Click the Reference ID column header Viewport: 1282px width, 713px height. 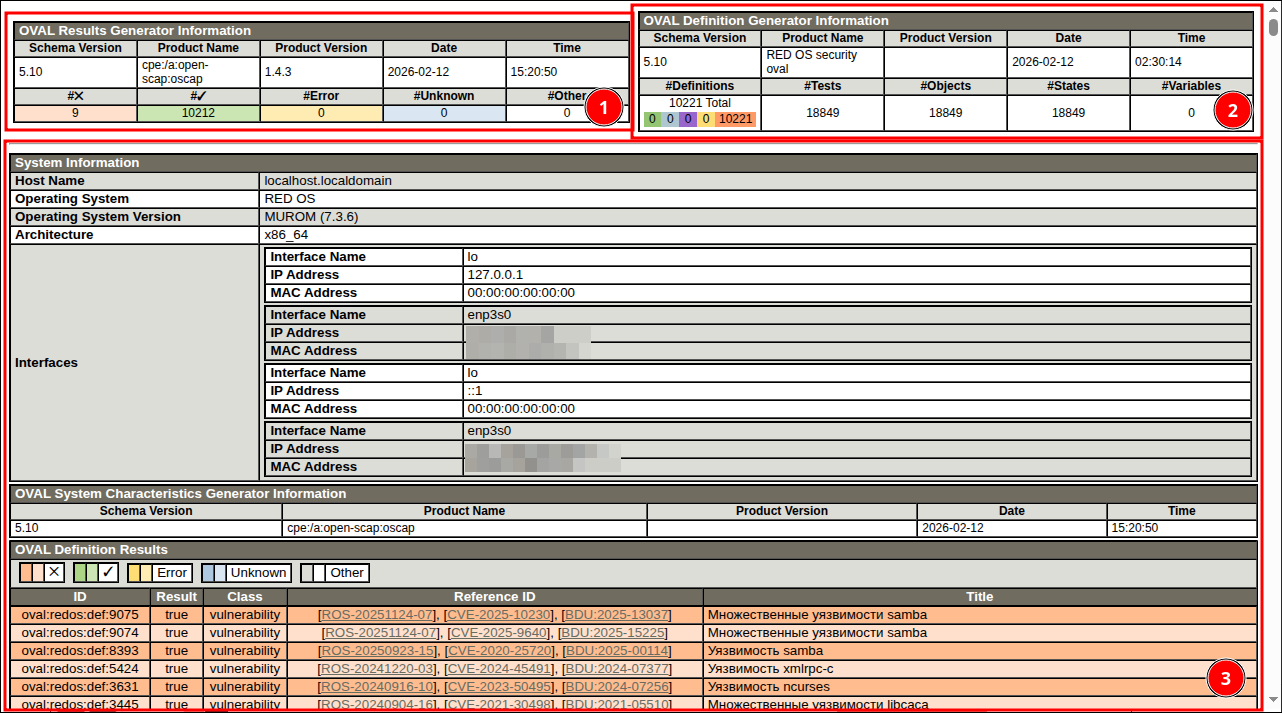tap(494, 597)
